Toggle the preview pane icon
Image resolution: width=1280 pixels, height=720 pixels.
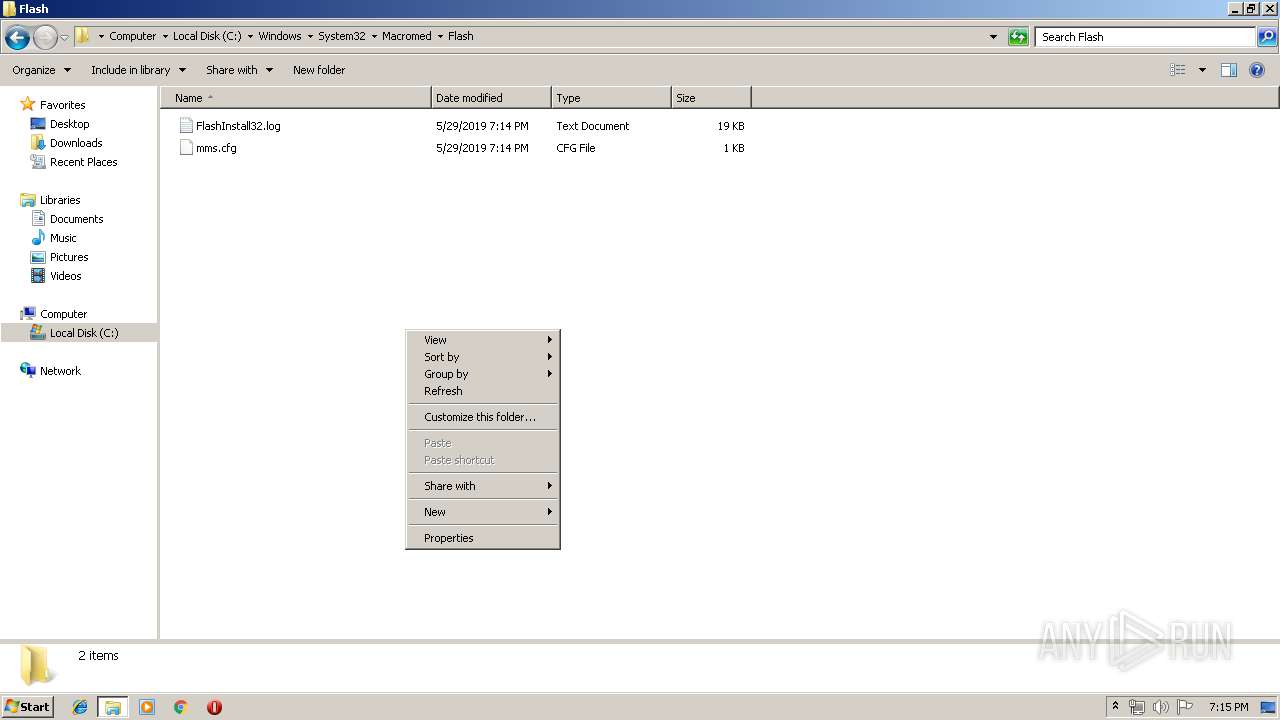pyautogui.click(x=1229, y=70)
